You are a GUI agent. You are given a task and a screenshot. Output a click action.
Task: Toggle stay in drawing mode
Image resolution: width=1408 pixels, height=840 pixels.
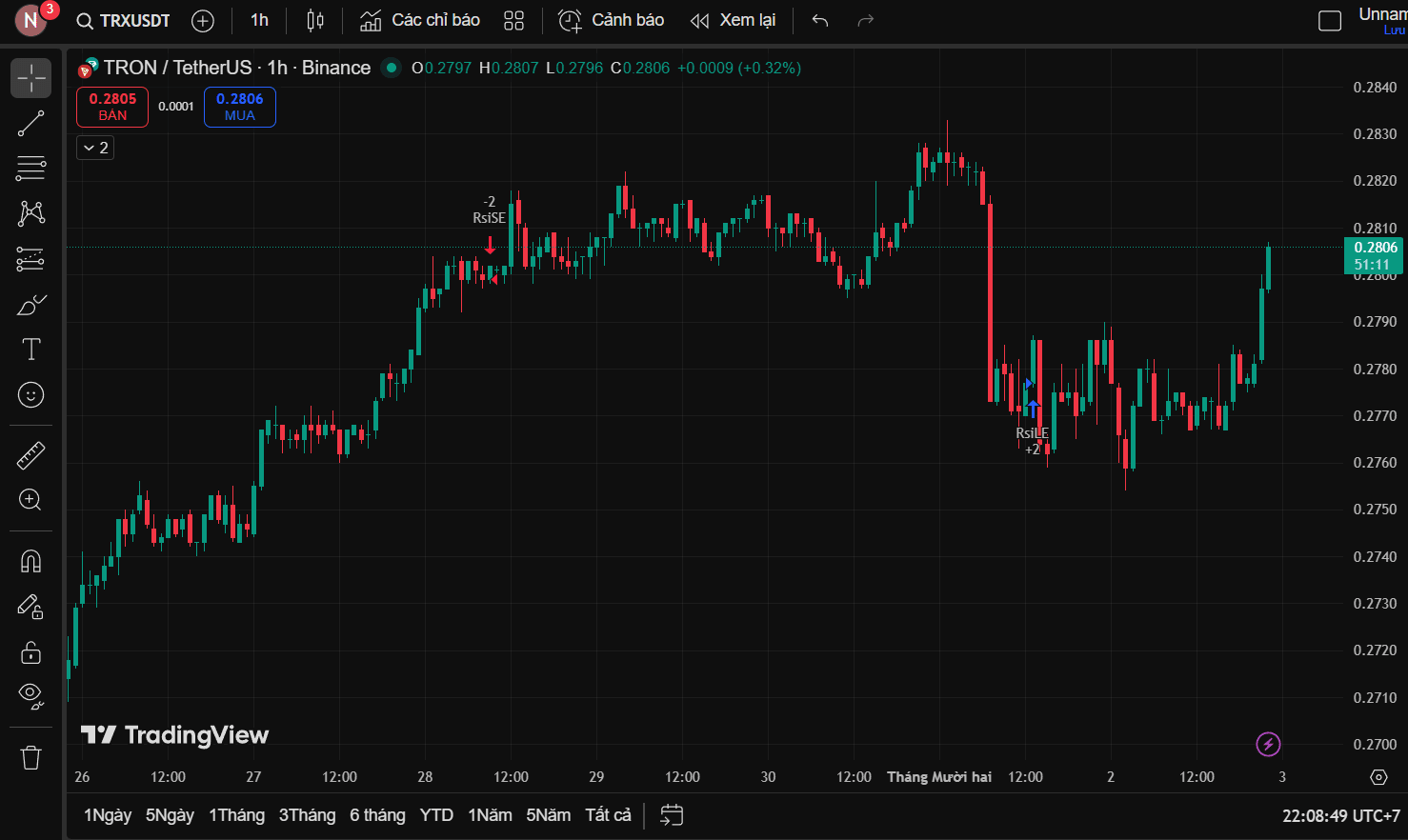pos(30,607)
